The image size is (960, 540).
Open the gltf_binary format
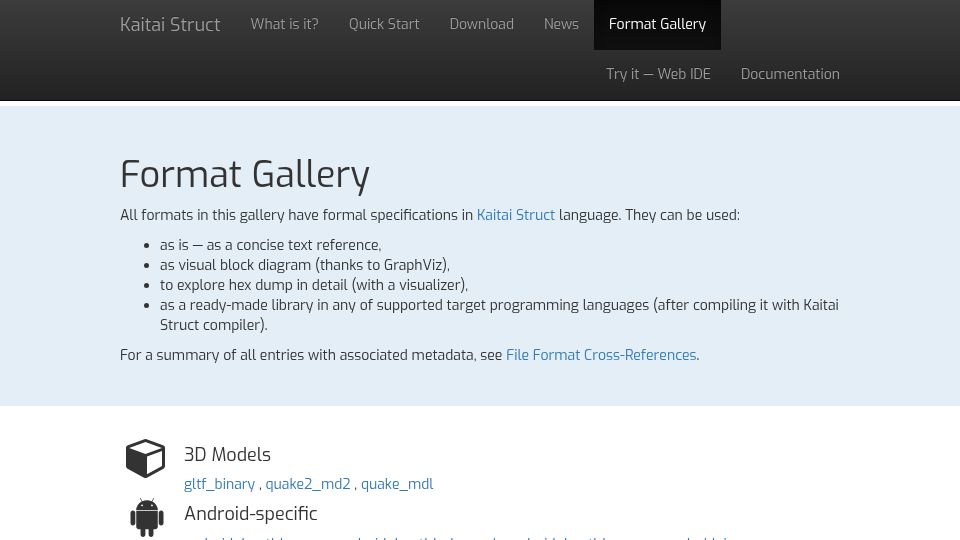point(219,484)
